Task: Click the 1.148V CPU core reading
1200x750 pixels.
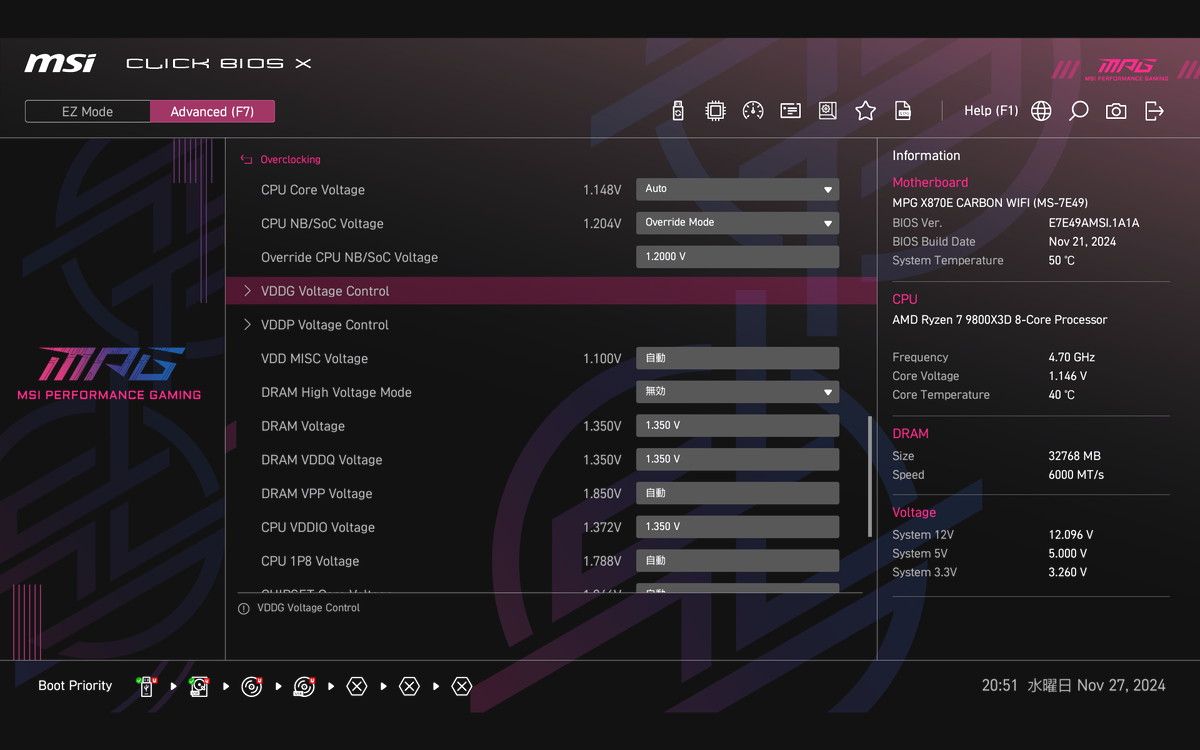Action: (x=602, y=190)
